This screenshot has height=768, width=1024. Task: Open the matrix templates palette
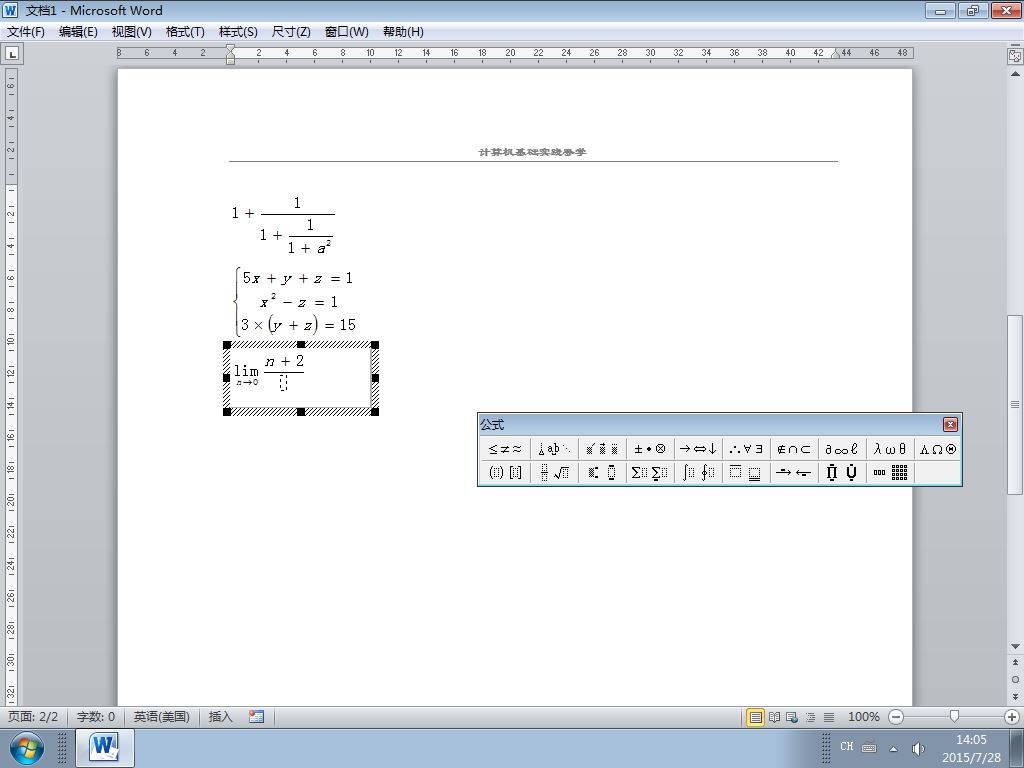click(890, 472)
